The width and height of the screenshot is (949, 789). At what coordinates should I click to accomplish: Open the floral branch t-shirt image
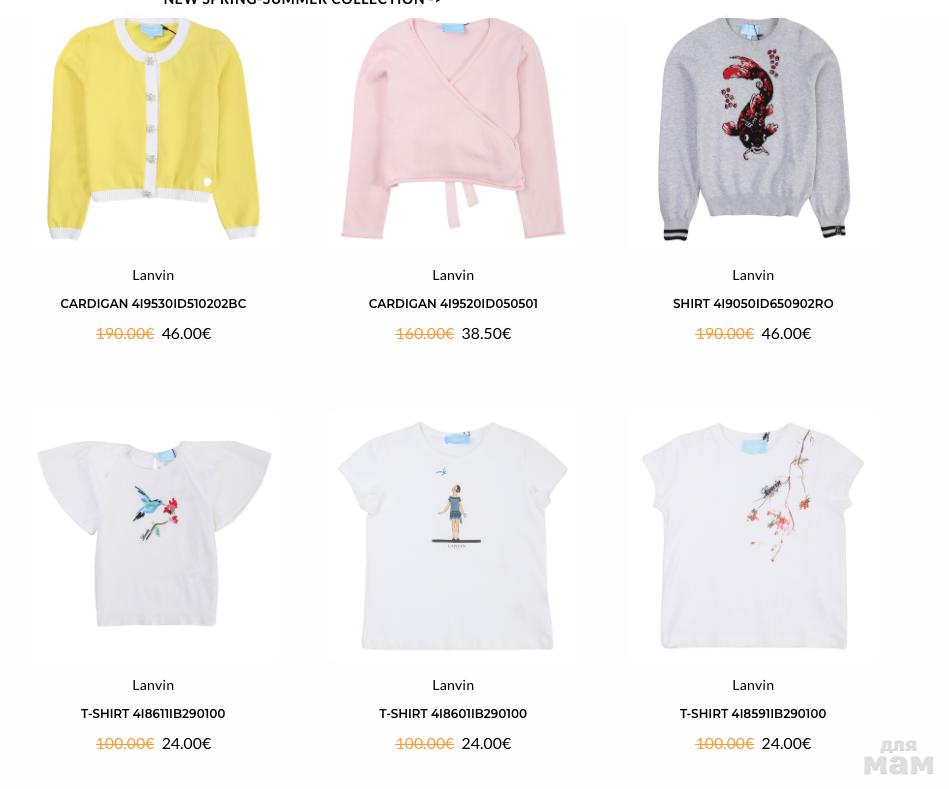(753, 536)
